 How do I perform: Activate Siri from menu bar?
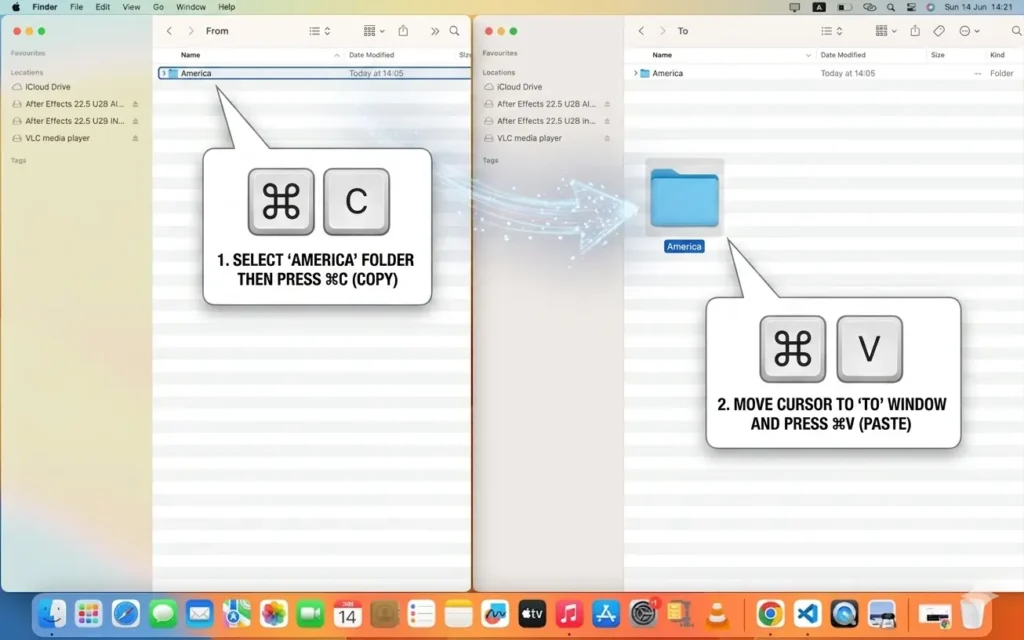931,7
